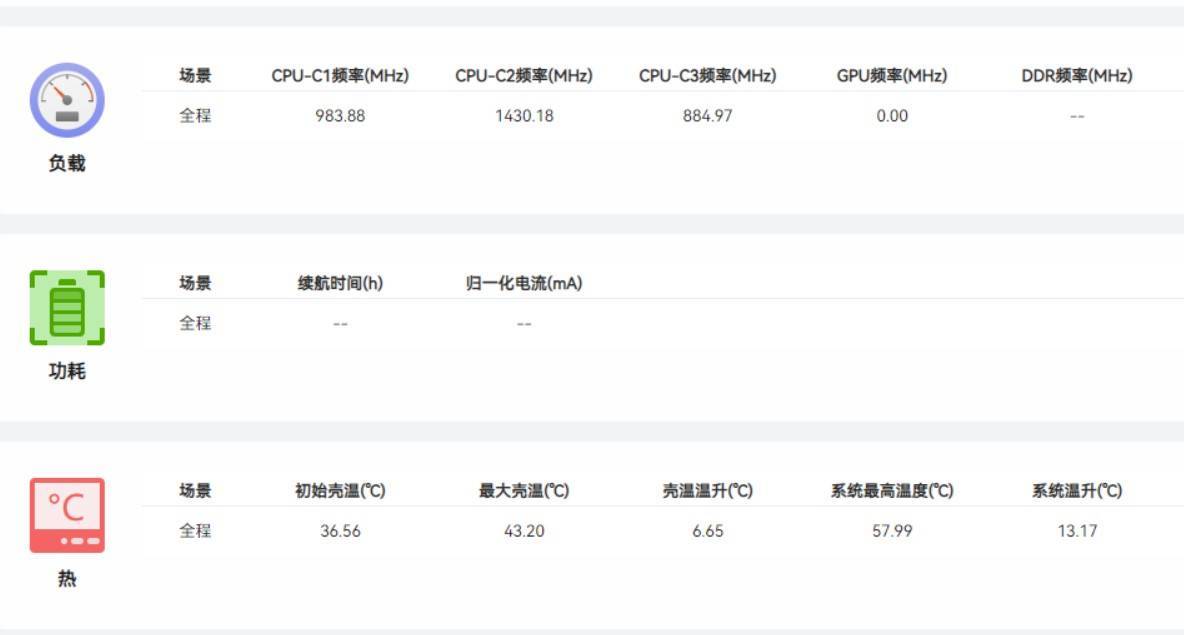
Task: Click the 初始壳温(℃) column header
Action: click(340, 491)
